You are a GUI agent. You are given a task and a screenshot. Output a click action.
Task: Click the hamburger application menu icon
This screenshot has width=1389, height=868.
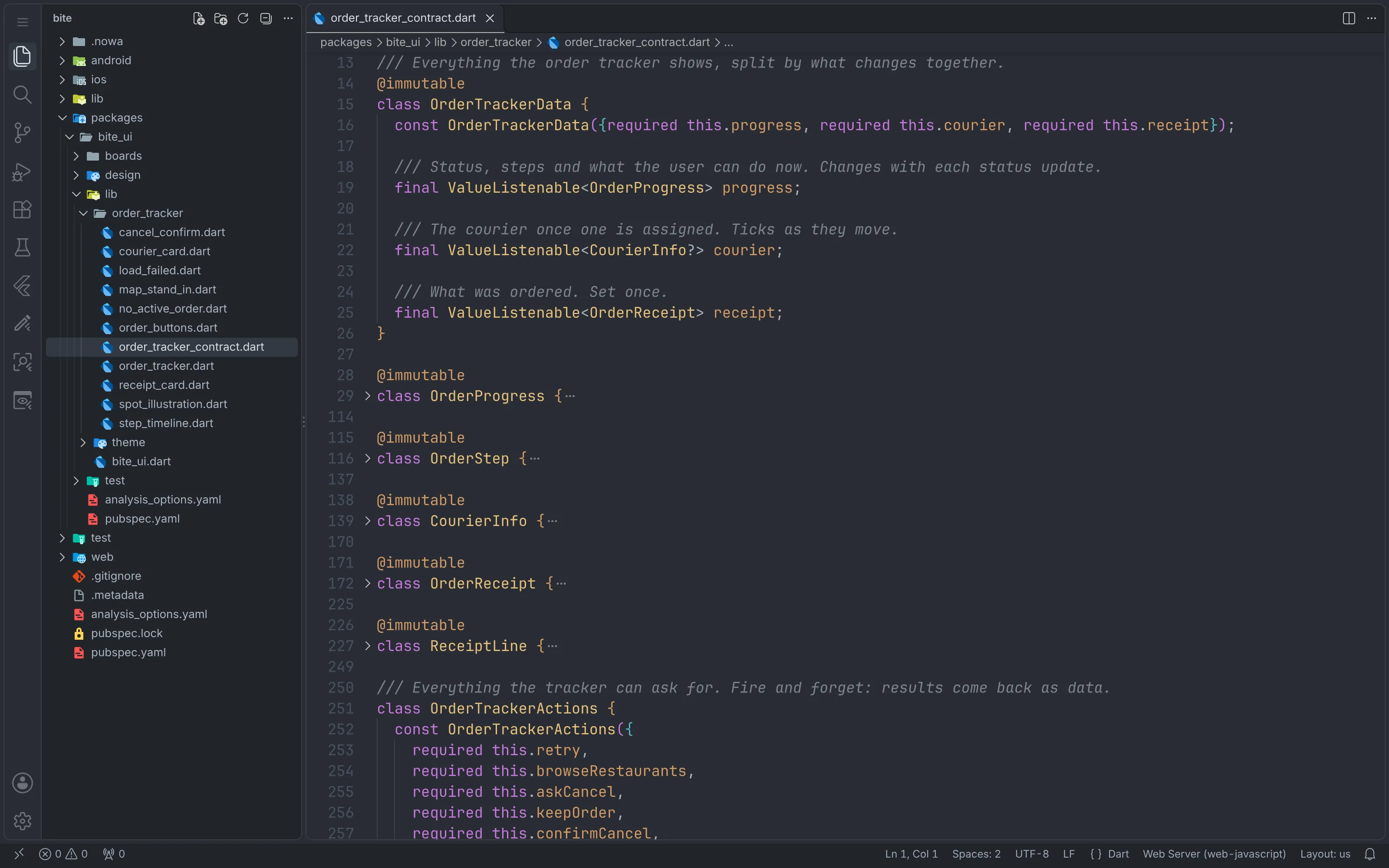point(23,22)
